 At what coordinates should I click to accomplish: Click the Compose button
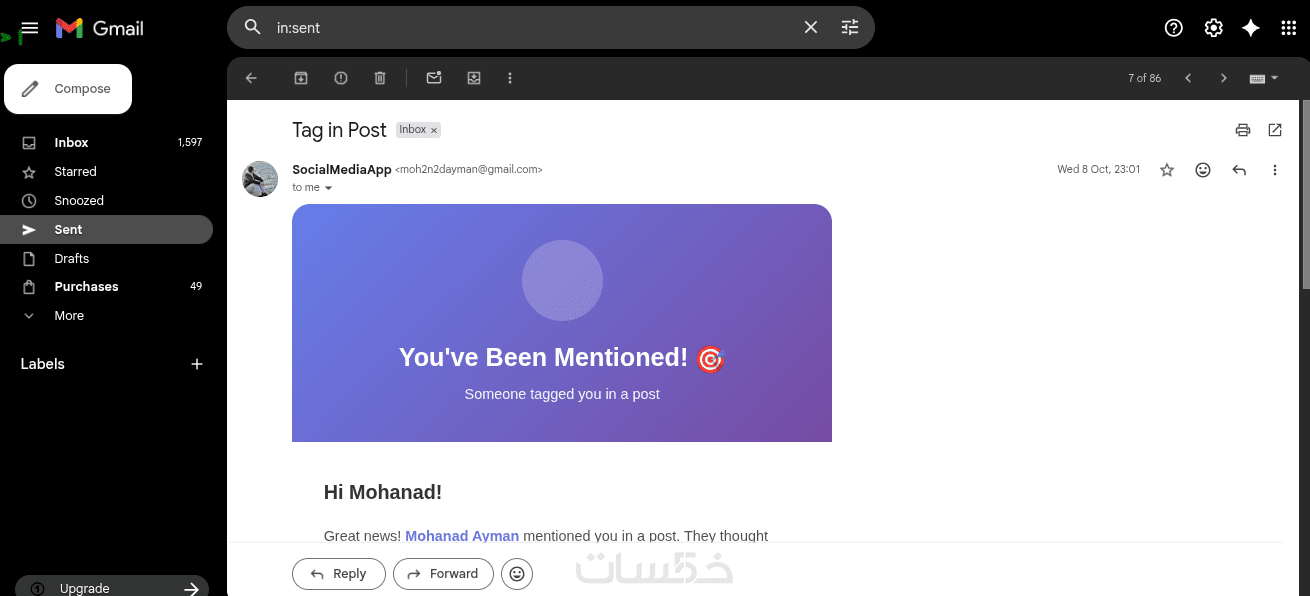pos(68,89)
